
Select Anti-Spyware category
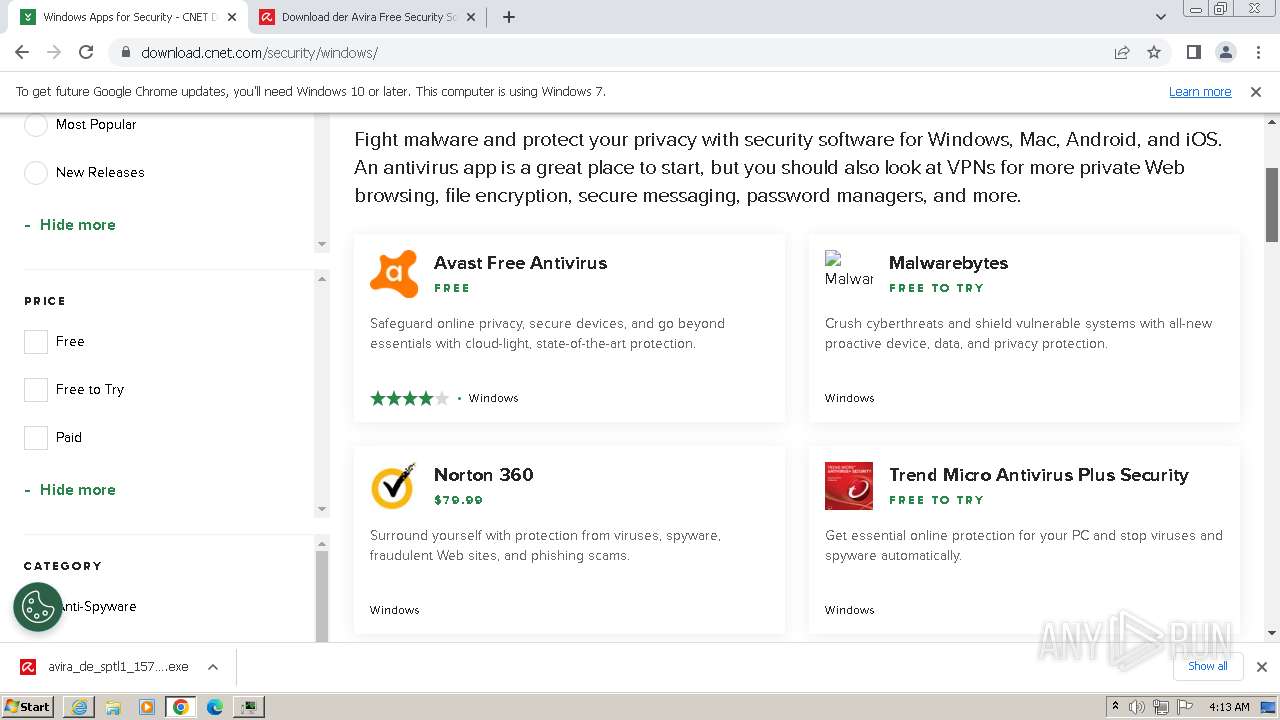96,607
